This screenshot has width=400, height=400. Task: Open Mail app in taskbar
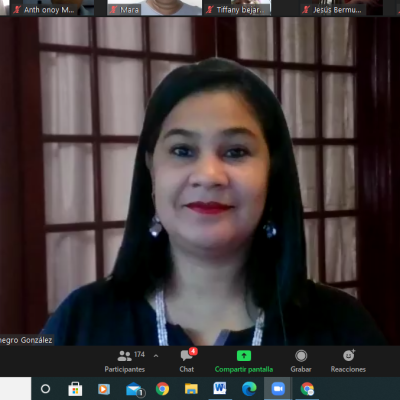tap(135, 389)
